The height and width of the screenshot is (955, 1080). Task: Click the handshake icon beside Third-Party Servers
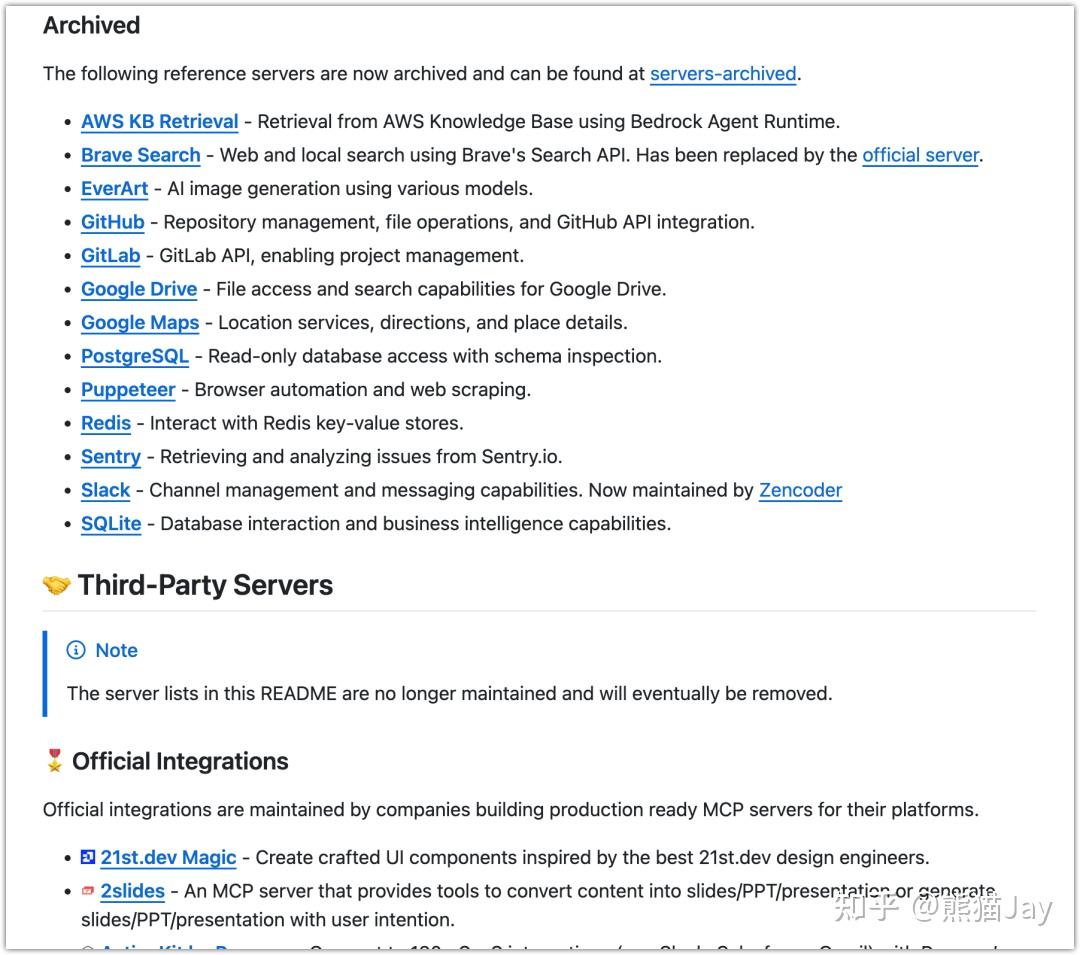[56, 585]
